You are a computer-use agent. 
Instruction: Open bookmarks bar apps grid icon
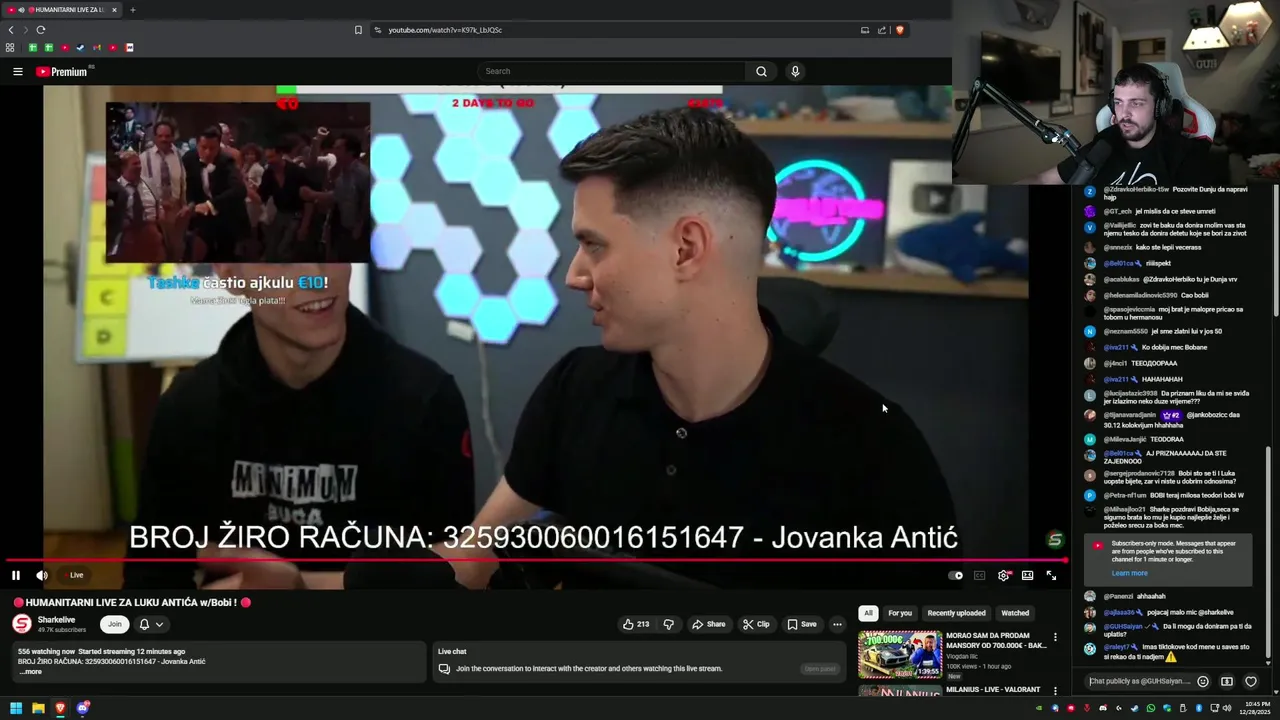(10, 47)
